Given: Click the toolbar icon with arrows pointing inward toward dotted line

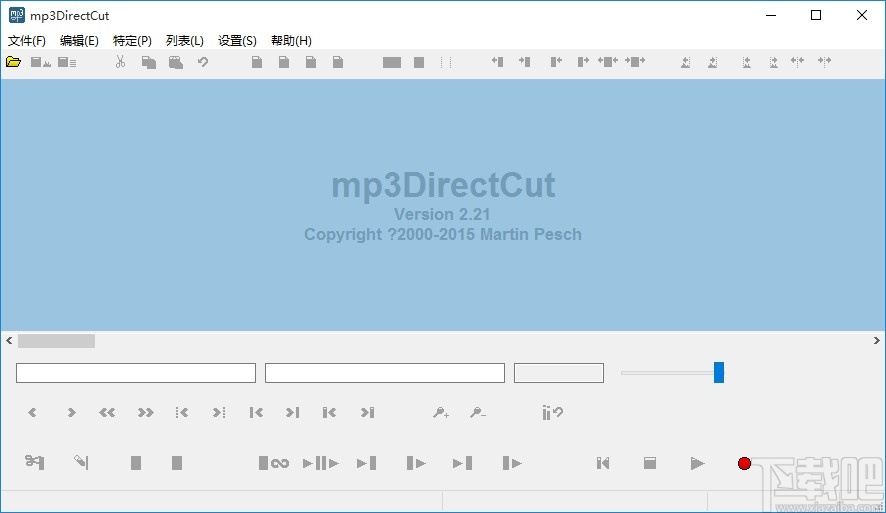Looking at the screenshot, I should click(x=824, y=62).
